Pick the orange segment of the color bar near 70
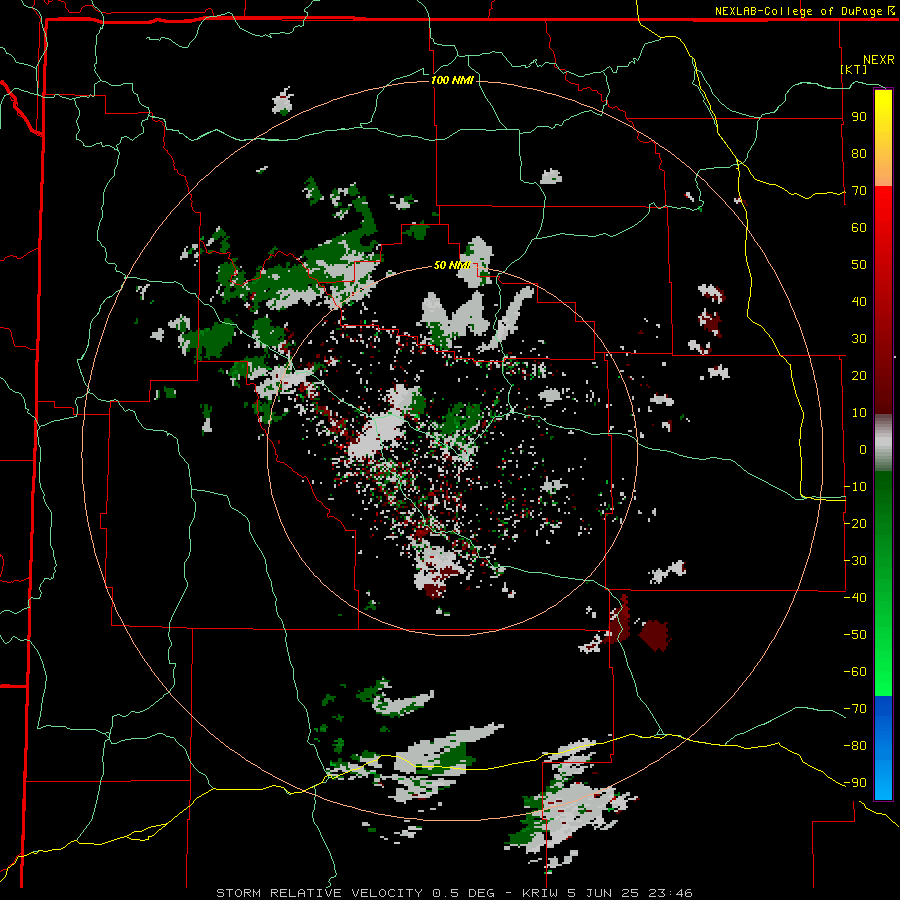 pyautogui.click(x=883, y=172)
